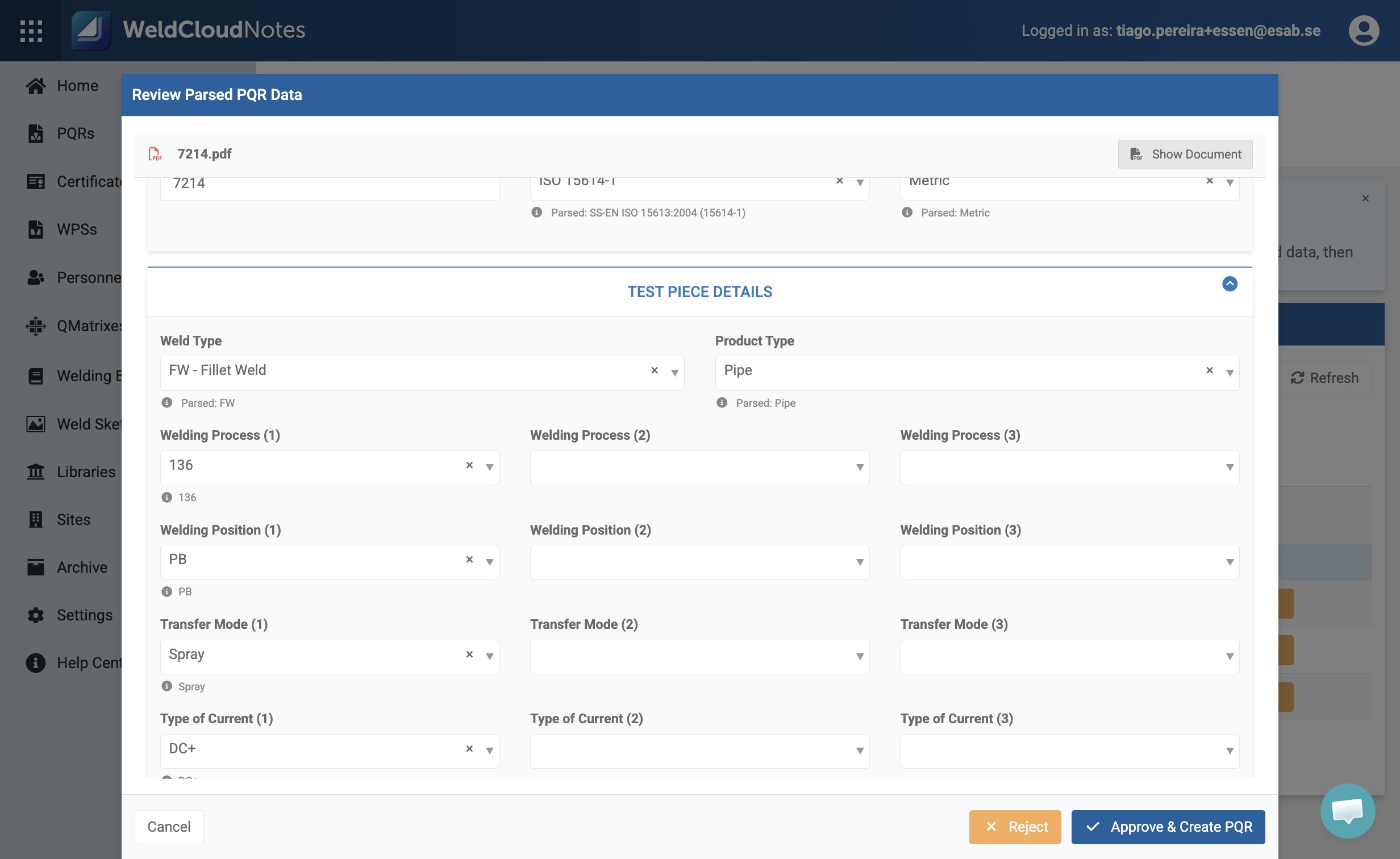
Task: Clear the 136 welding process selection
Action: 469,465
